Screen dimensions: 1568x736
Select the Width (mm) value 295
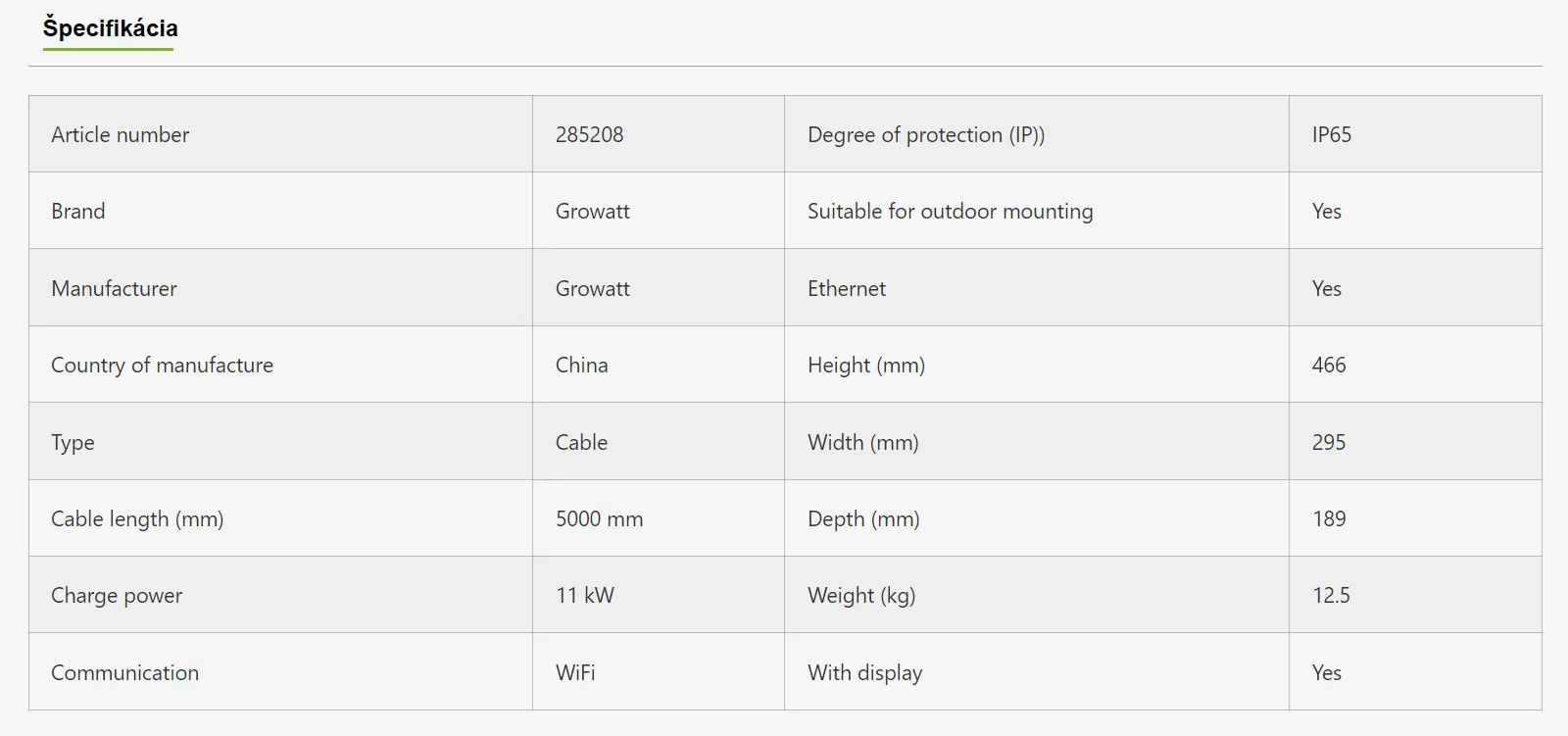[1329, 442]
